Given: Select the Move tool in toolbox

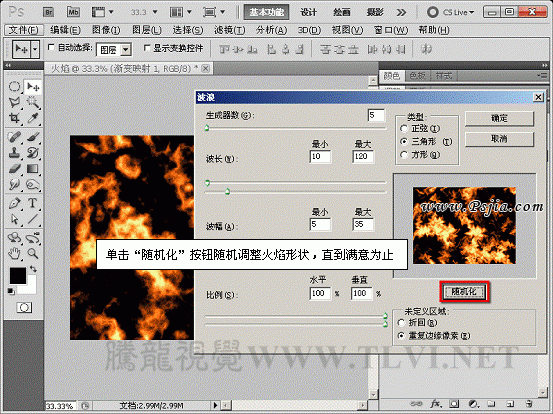Looking at the screenshot, I should point(33,86).
